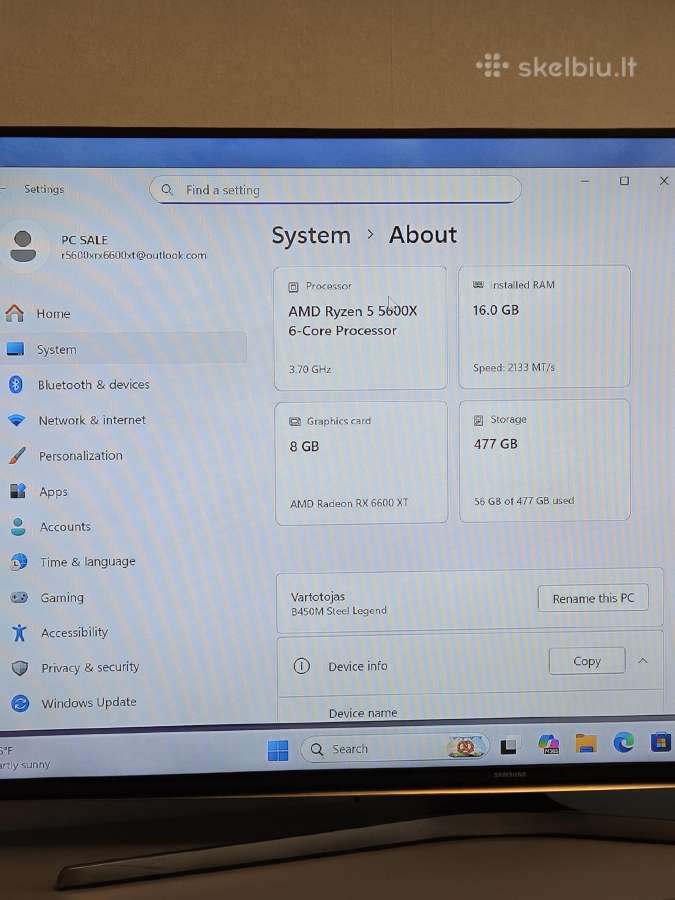Open the Windows Start menu
Image resolution: width=675 pixels, height=900 pixels.
click(x=278, y=750)
